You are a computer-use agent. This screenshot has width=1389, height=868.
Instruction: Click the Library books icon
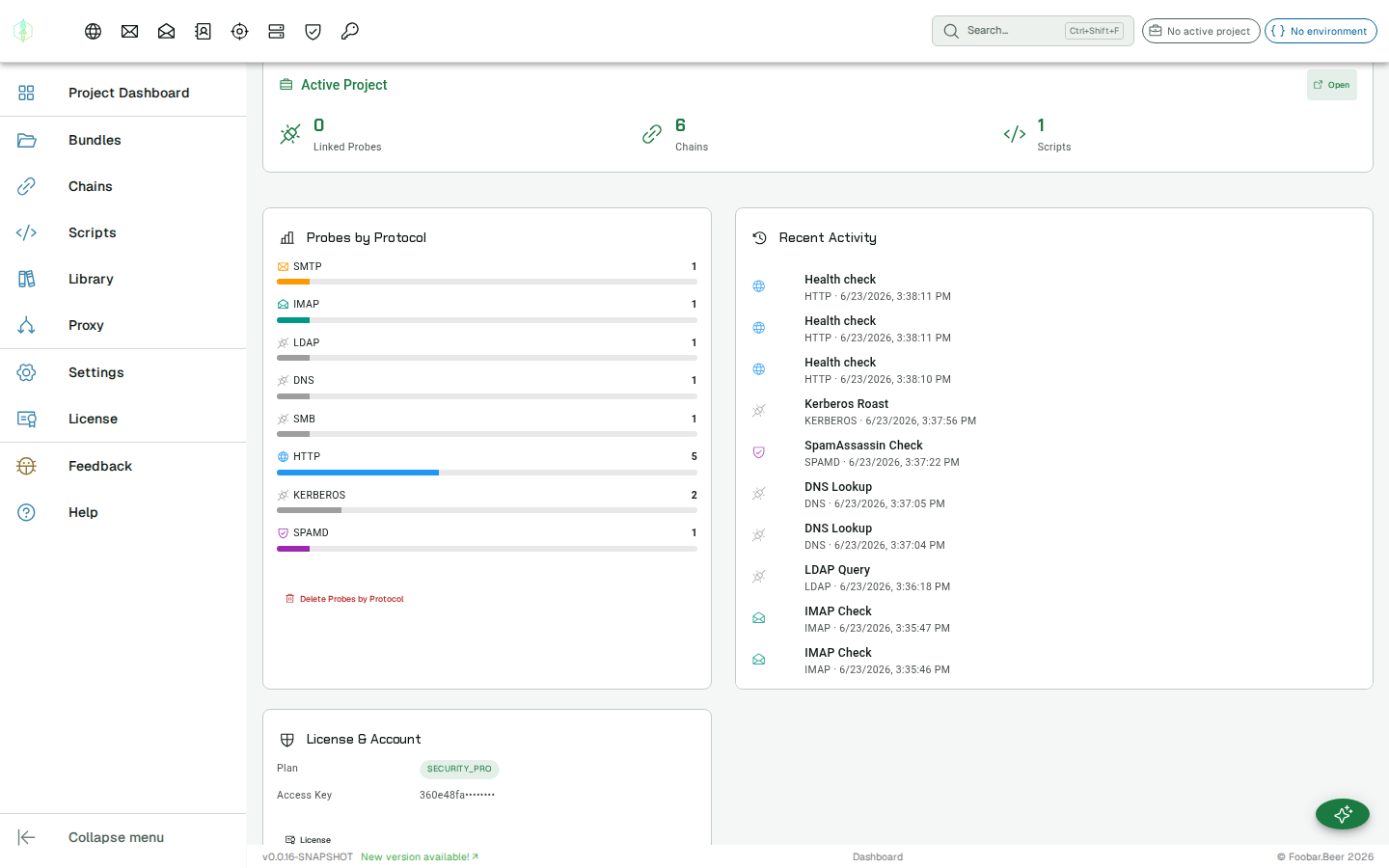point(26,279)
